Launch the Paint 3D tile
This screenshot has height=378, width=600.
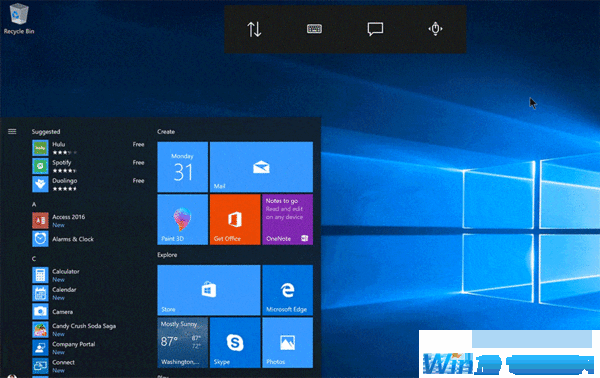pyautogui.click(x=183, y=219)
